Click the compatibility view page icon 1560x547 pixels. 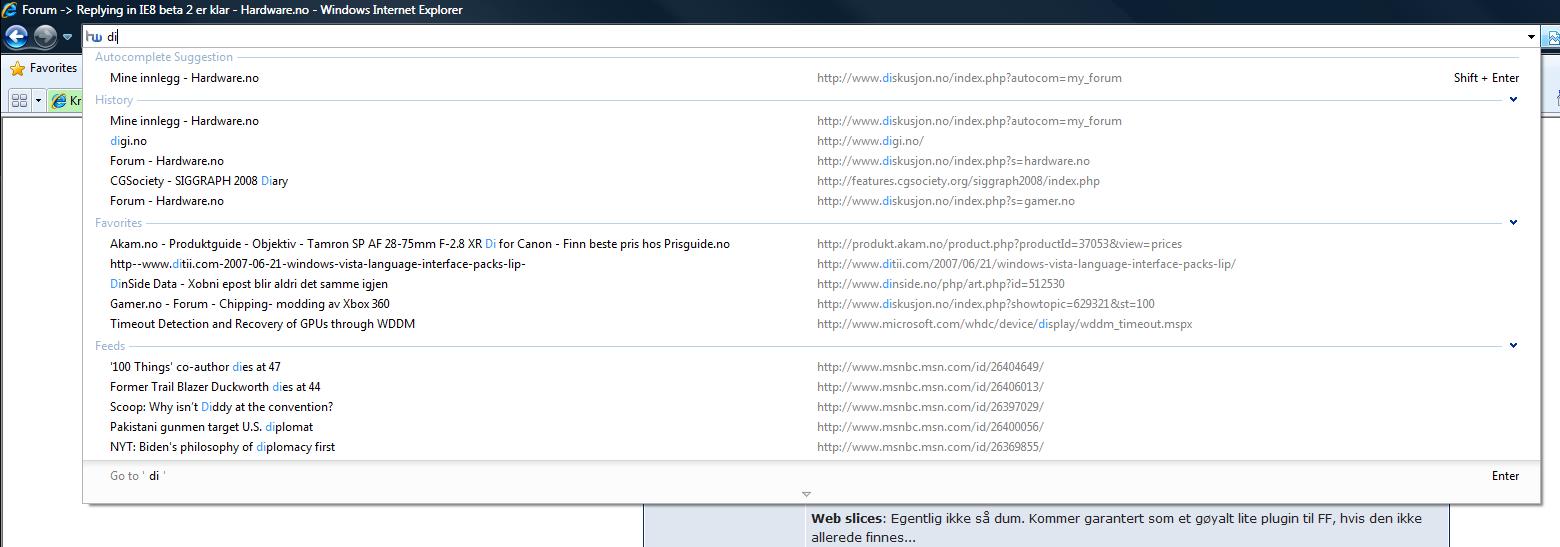[x=1553, y=38]
